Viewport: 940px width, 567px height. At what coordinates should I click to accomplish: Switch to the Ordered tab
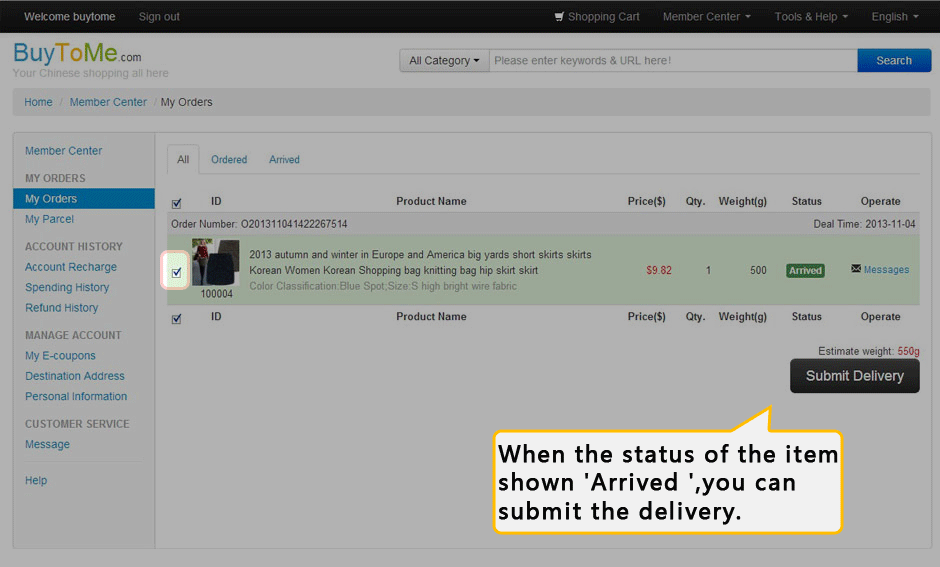[x=229, y=160]
